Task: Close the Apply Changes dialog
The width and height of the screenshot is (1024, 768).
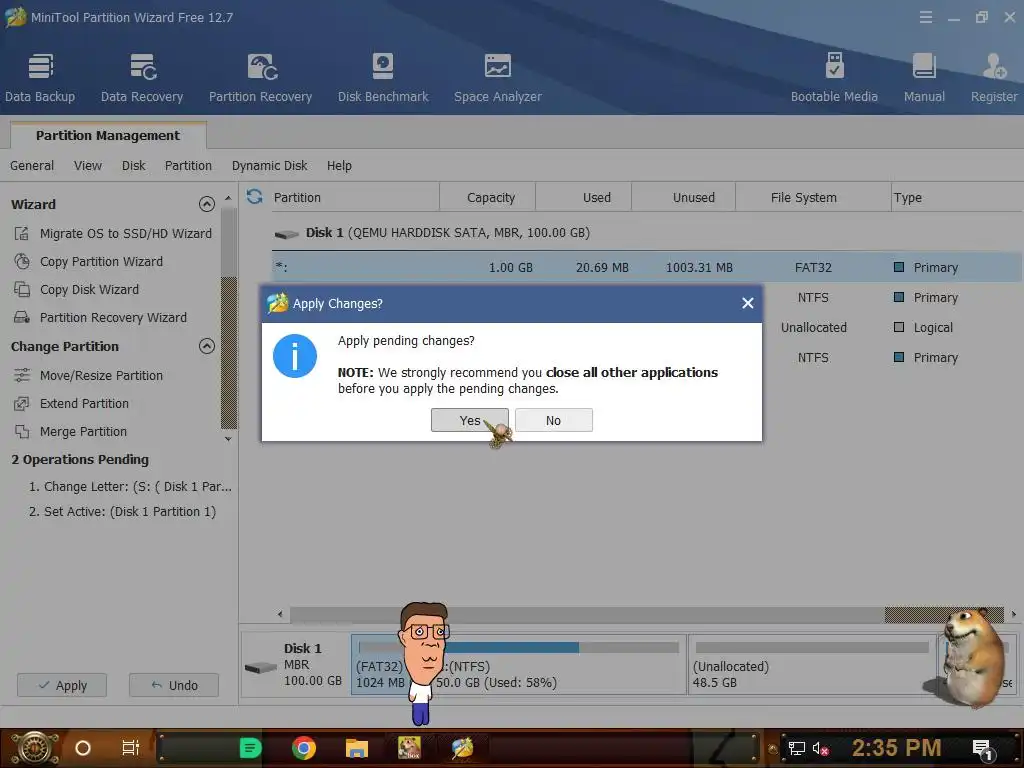Action: [748, 303]
